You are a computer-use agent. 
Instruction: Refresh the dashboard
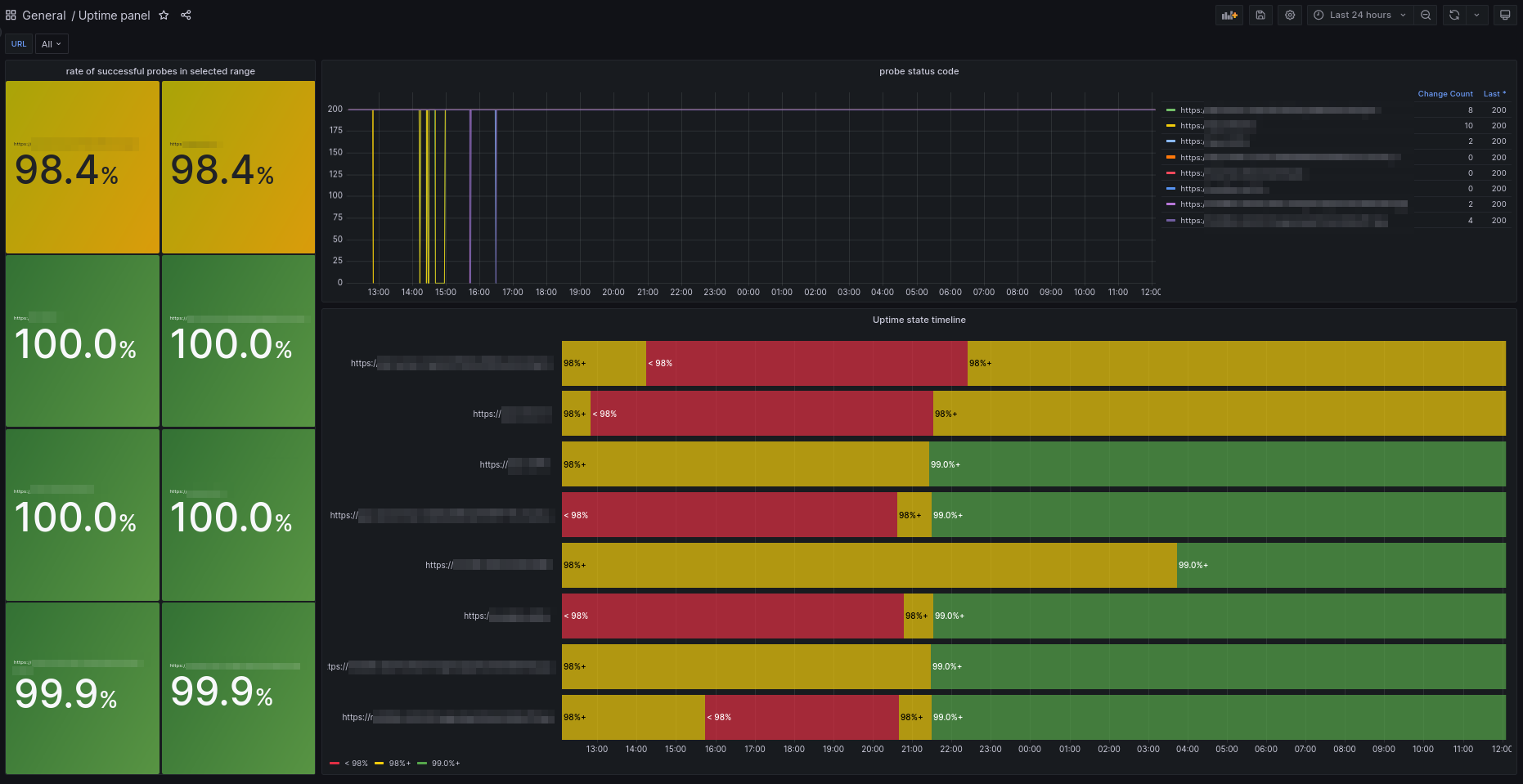point(1454,15)
